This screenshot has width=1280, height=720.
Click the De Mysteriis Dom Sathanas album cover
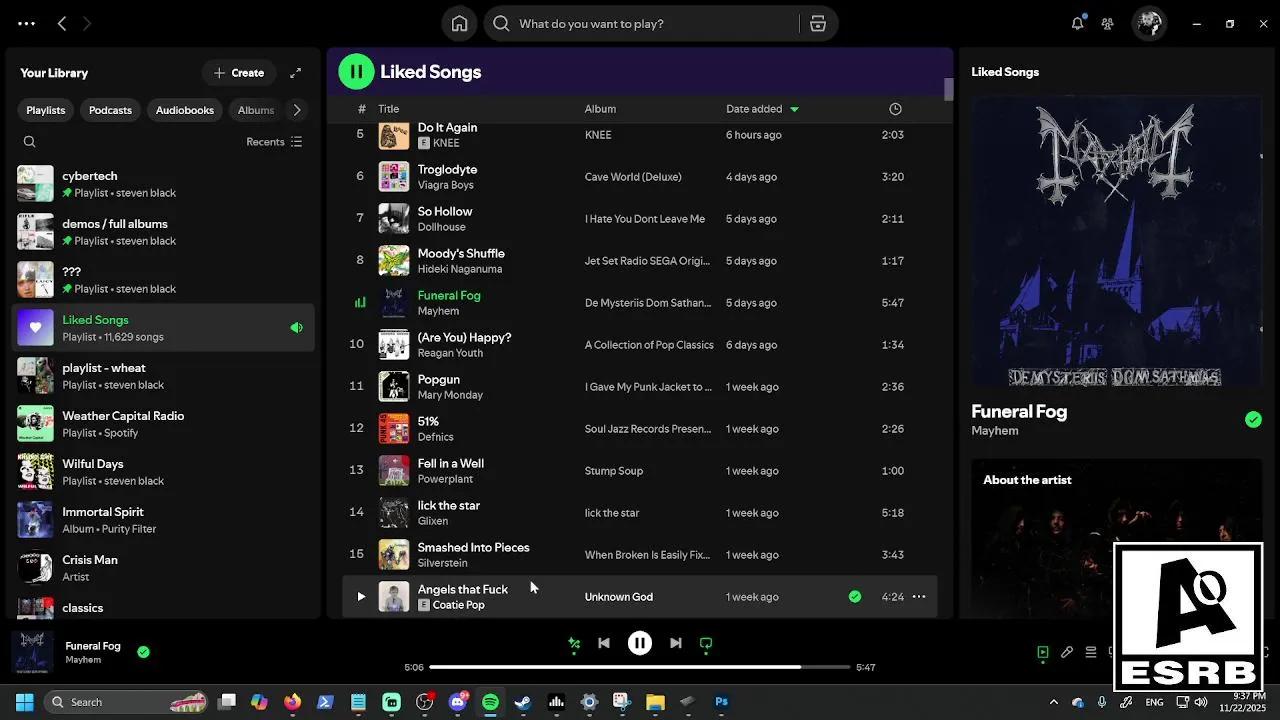pos(1116,240)
